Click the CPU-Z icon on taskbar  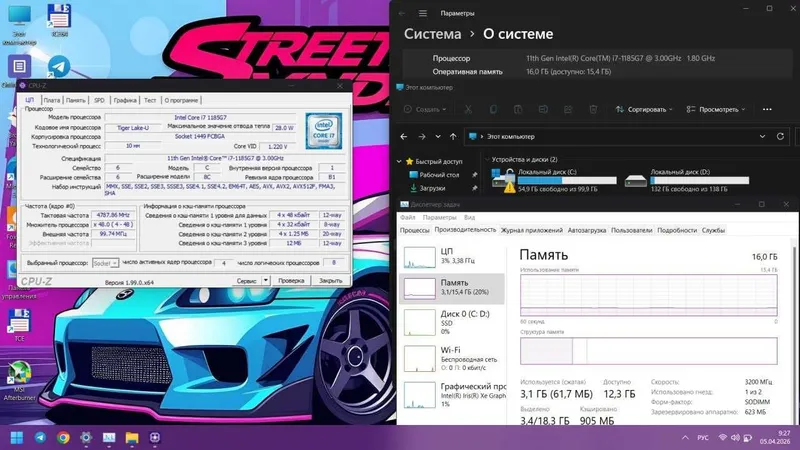155,437
